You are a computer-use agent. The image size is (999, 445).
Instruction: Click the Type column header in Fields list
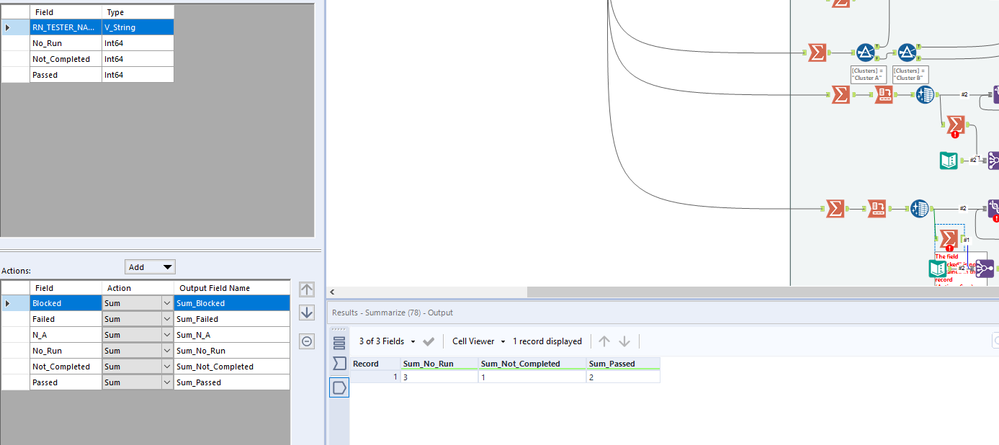point(138,12)
